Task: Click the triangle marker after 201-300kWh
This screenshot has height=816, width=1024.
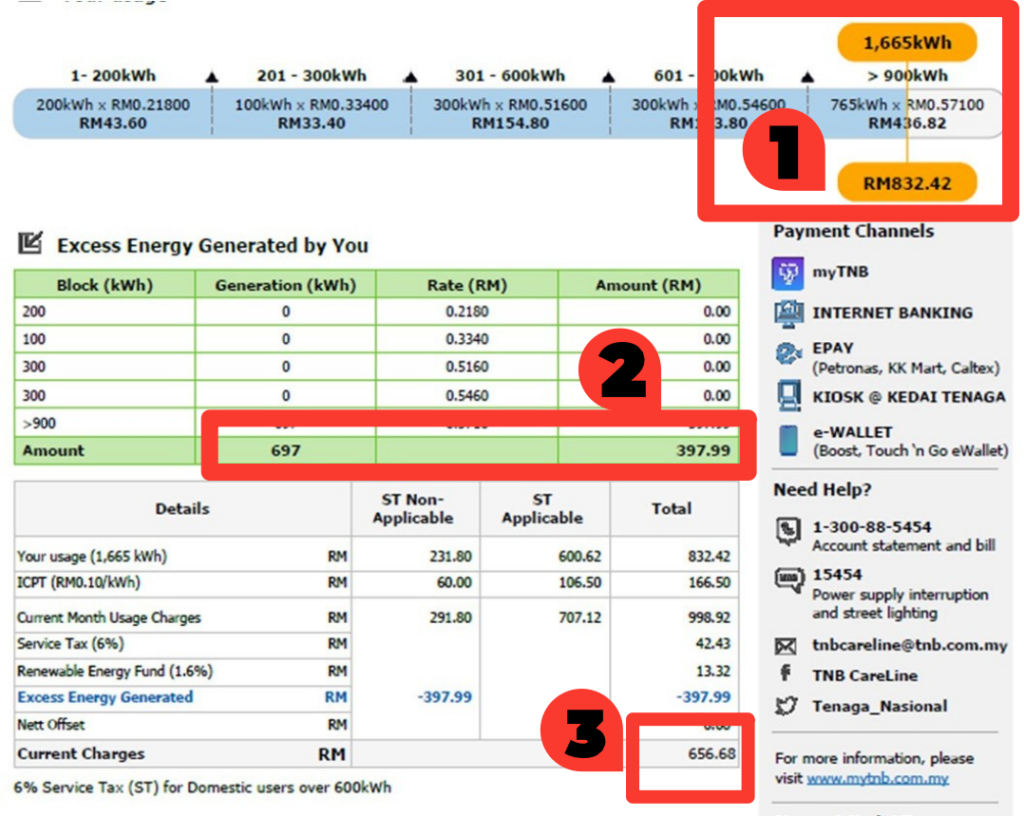Action: point(411,78)
